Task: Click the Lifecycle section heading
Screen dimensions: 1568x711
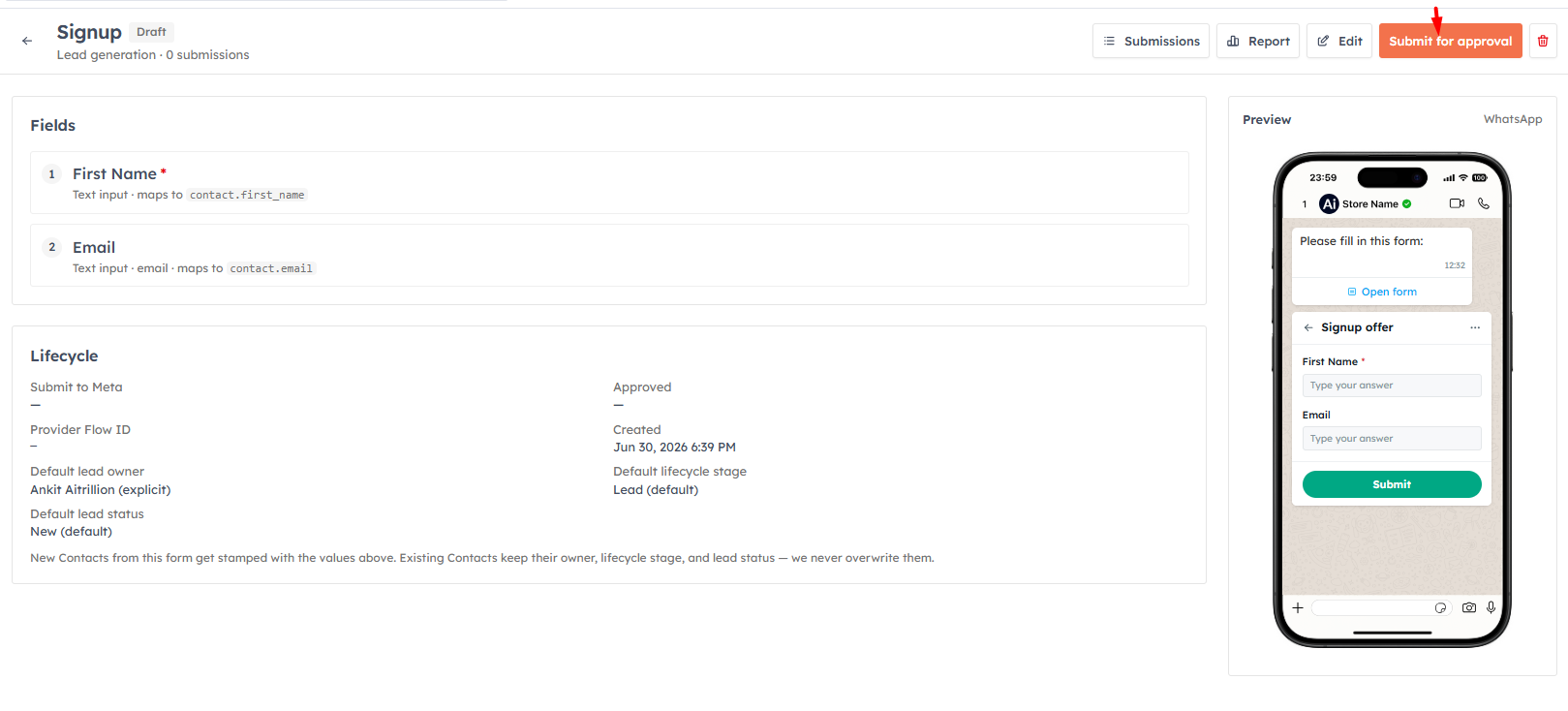Action: [x=64, y=356]
